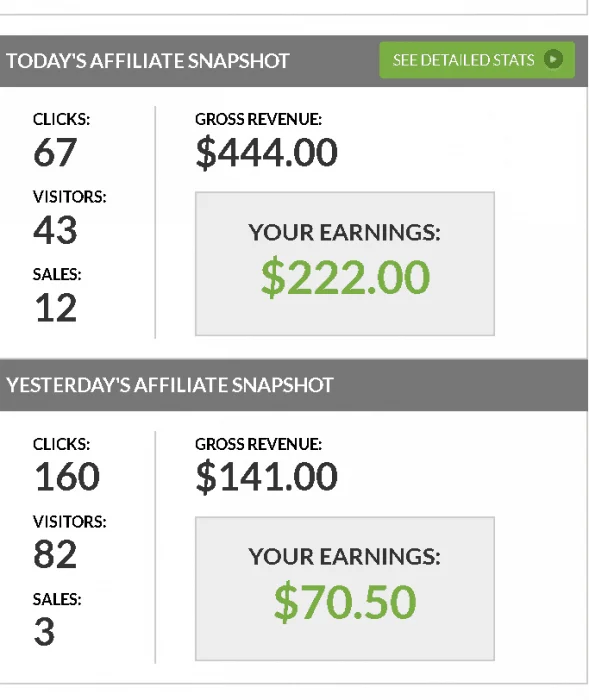Click yesterday's visitors count 82

pyautogui.click(x=55, y=554)
